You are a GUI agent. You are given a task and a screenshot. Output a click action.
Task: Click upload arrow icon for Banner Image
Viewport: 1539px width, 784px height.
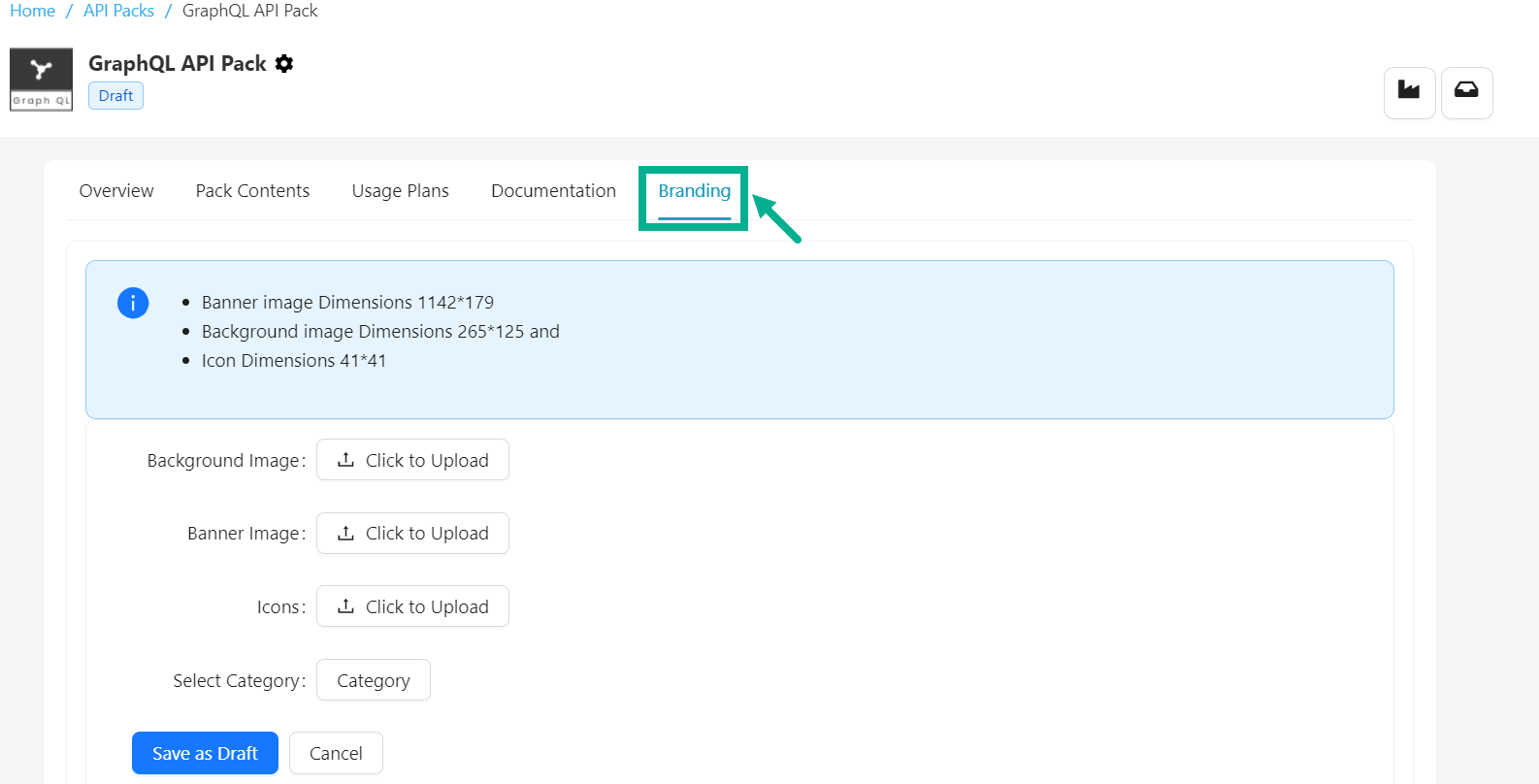[345, 533]
